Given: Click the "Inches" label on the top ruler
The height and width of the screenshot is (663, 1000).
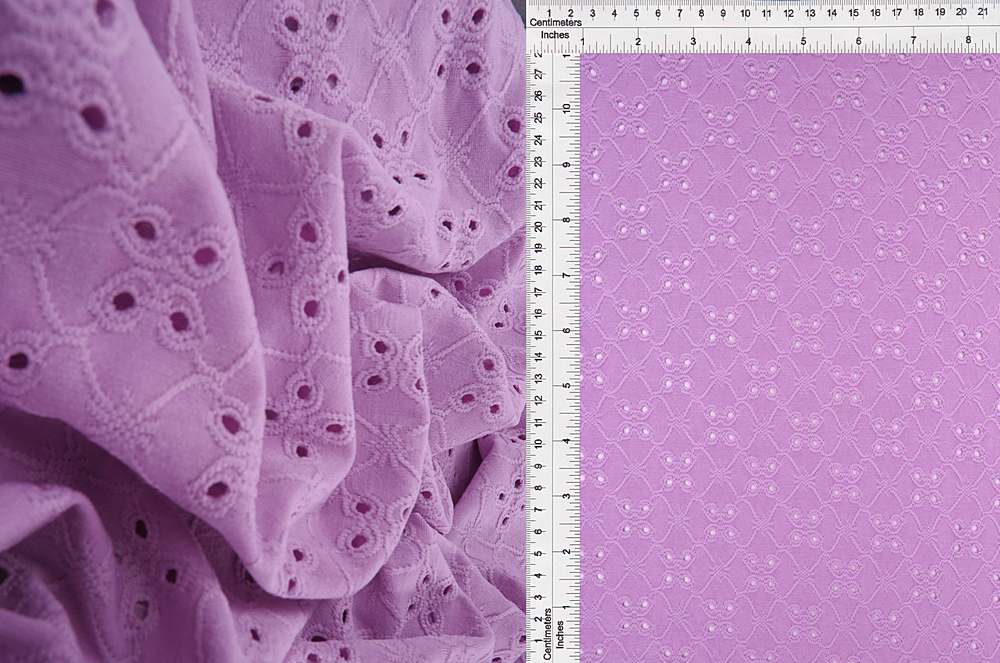Looking at the screenshot, I should pyautogui.click(x=555, y=35).
